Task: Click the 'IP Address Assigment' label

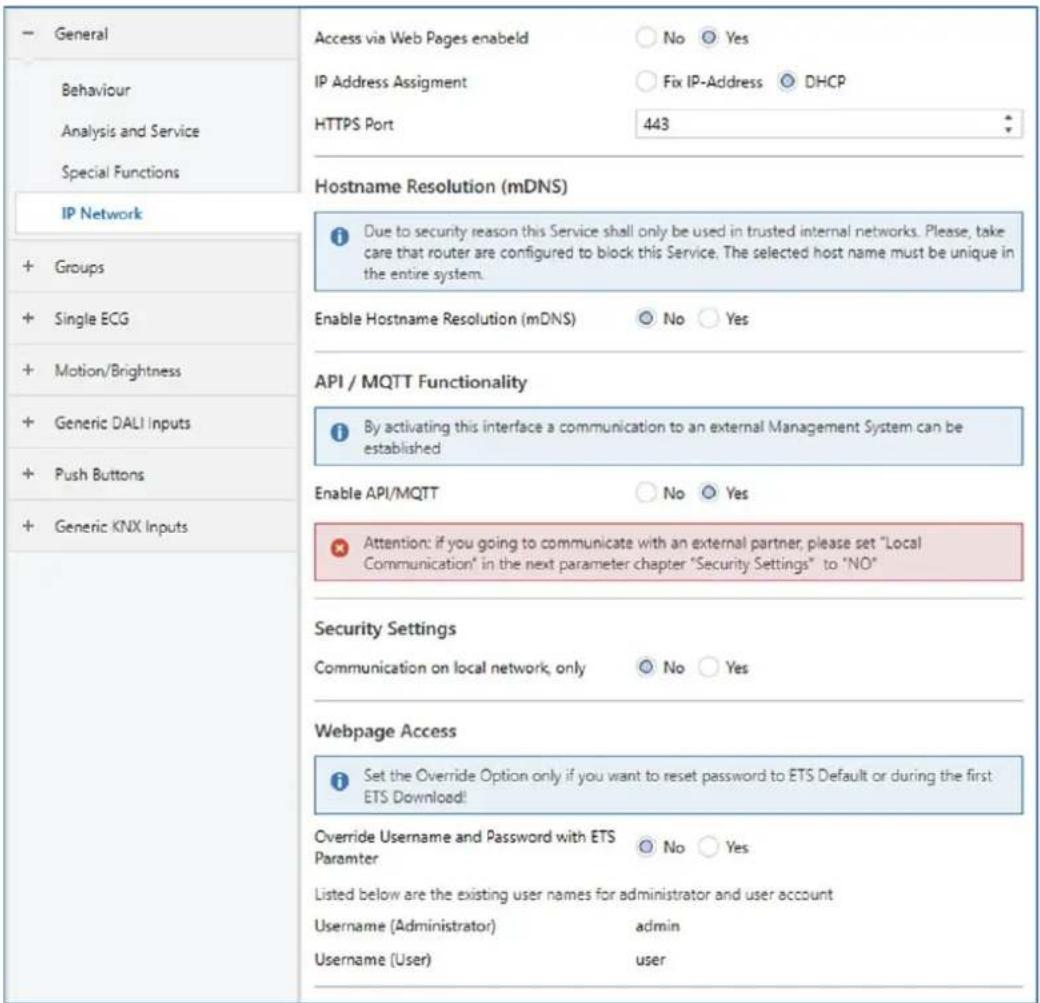Action: click(391, 82)
